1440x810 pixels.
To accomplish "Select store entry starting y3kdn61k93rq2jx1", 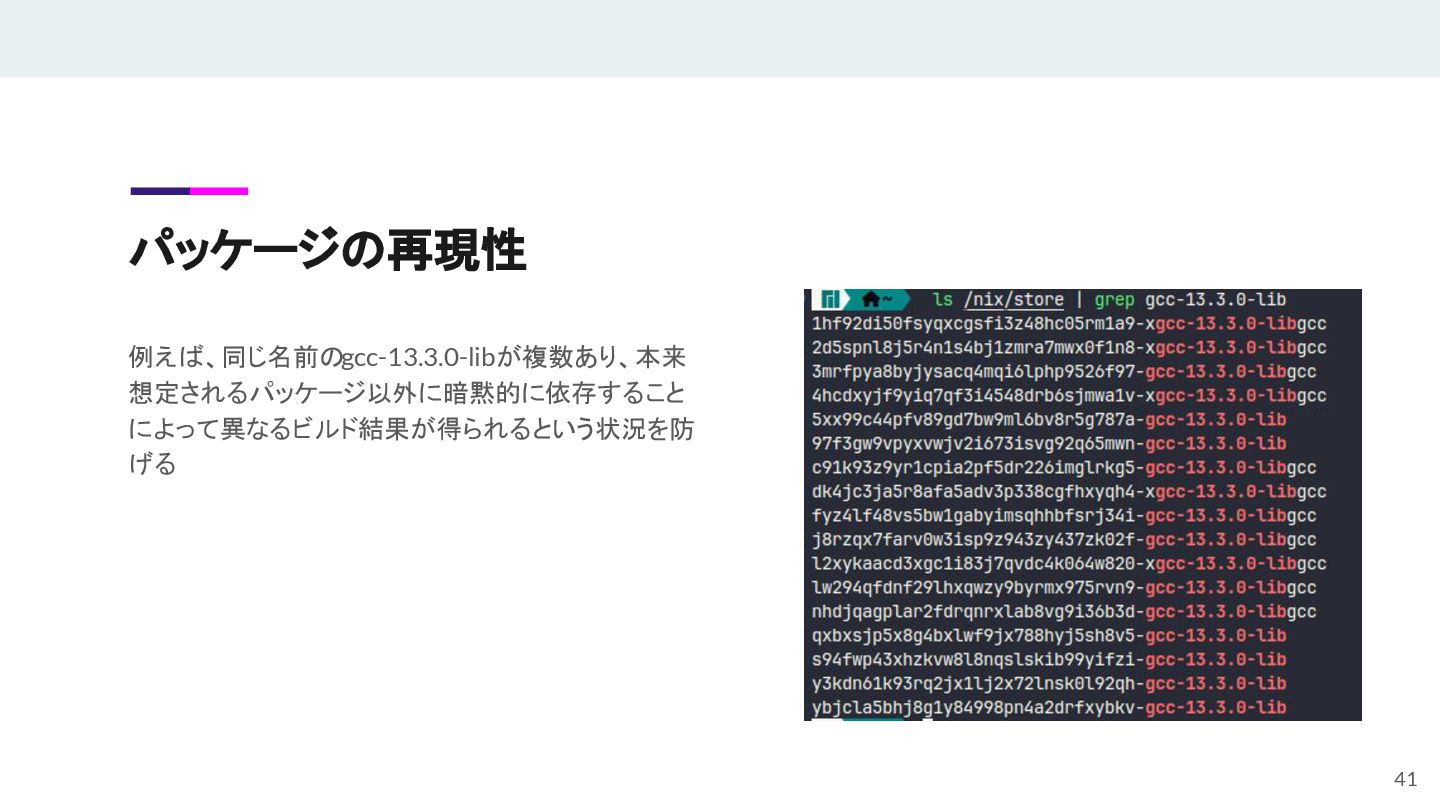I will pos(1049,684).
